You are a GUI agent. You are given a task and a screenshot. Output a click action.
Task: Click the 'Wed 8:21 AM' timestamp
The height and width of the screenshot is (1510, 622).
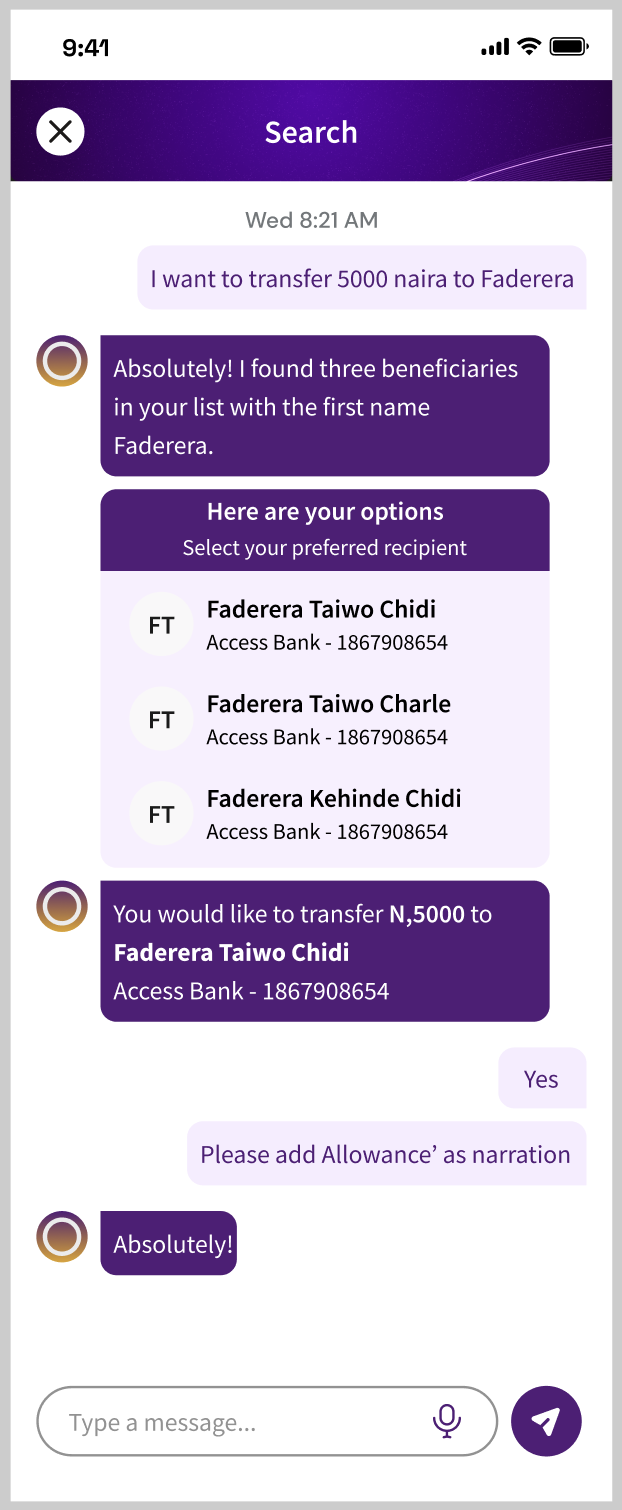click(x=312, y=220)
